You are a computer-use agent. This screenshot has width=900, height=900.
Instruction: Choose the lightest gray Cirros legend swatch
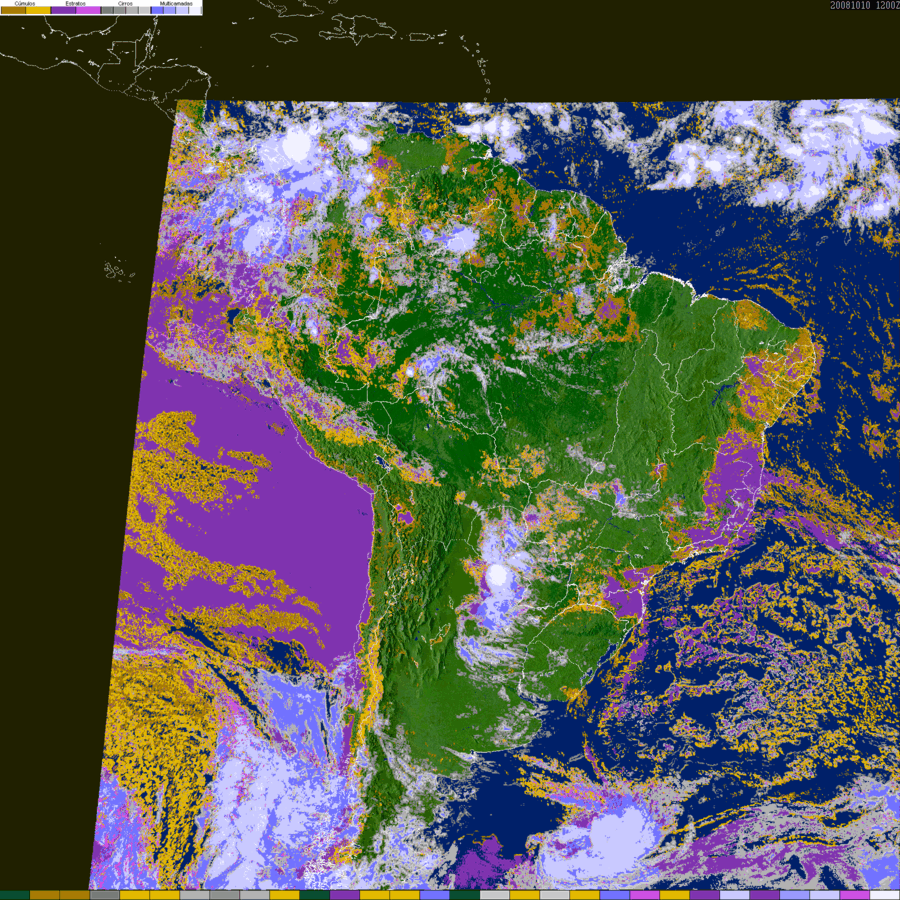145,10
